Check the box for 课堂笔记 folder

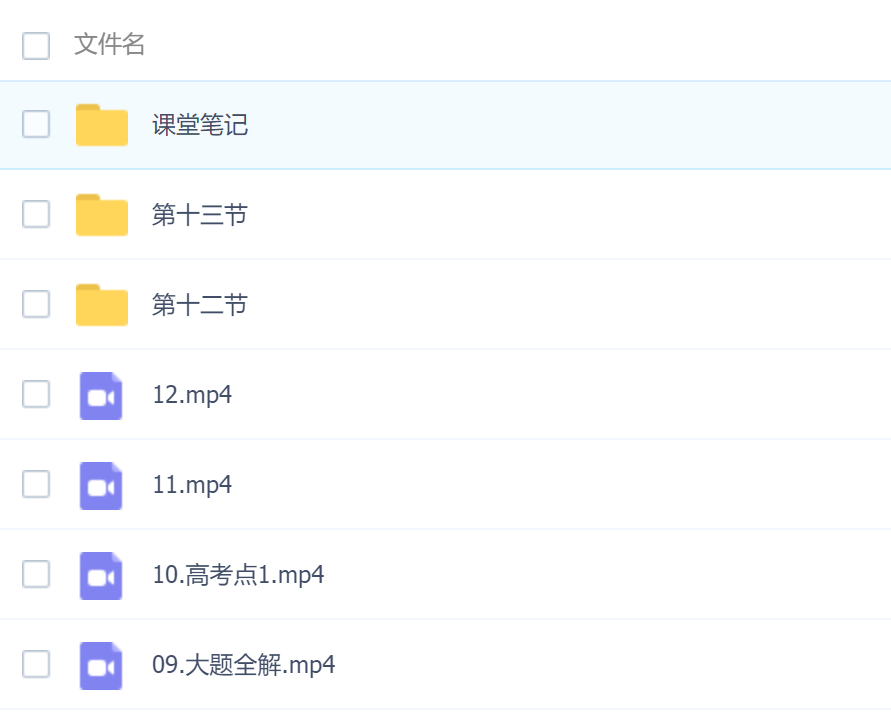pos(36,124)
